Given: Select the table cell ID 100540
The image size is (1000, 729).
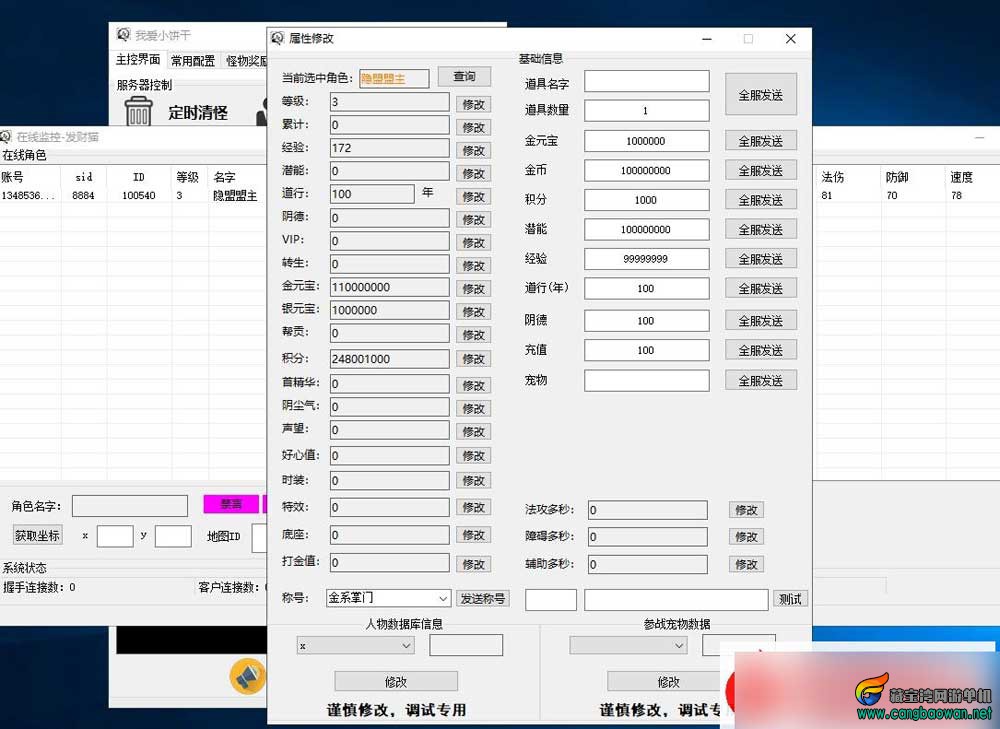Looking at the screenshot, I should point(139,195).
